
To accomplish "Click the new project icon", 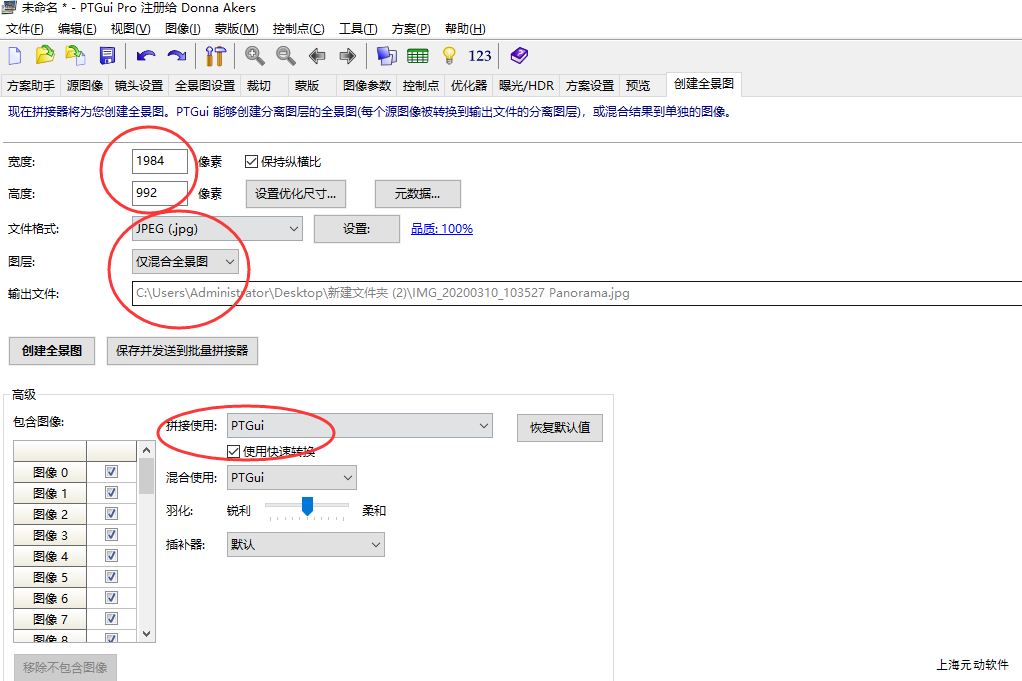I will (15, 56).
